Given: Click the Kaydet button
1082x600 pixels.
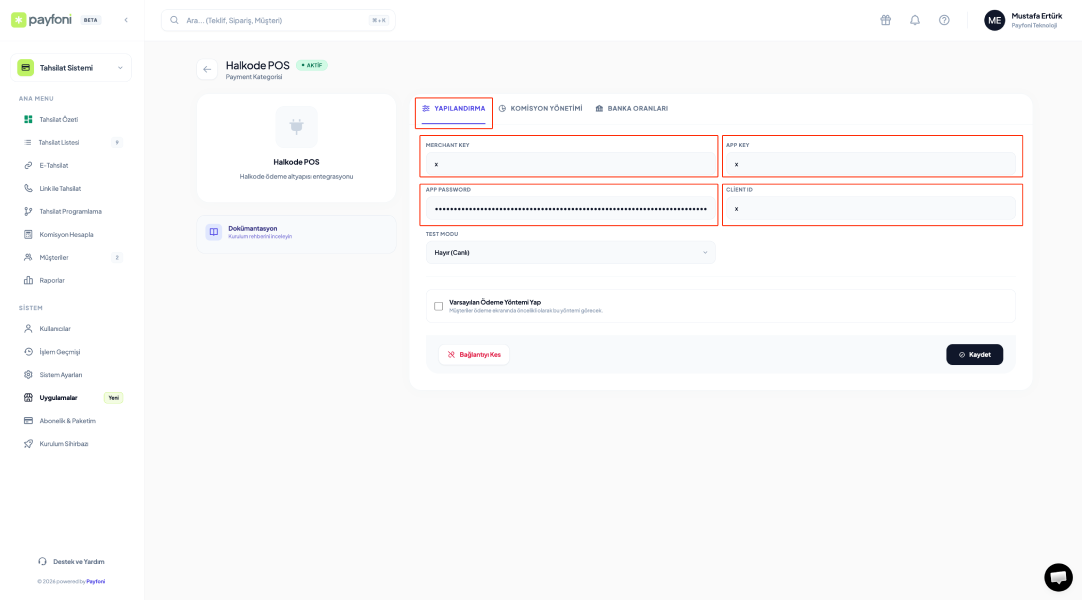Looking at the screenshot, I should (x=974, y=354).
